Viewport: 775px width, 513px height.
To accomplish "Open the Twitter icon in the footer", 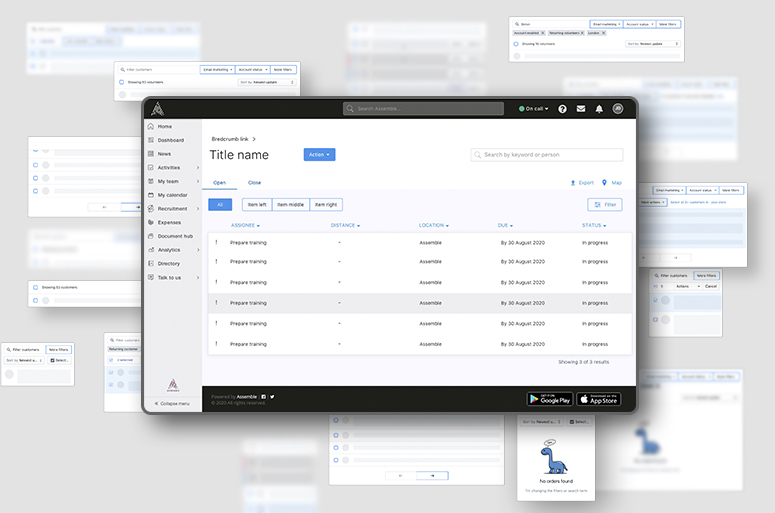I will tap(272, 397).
